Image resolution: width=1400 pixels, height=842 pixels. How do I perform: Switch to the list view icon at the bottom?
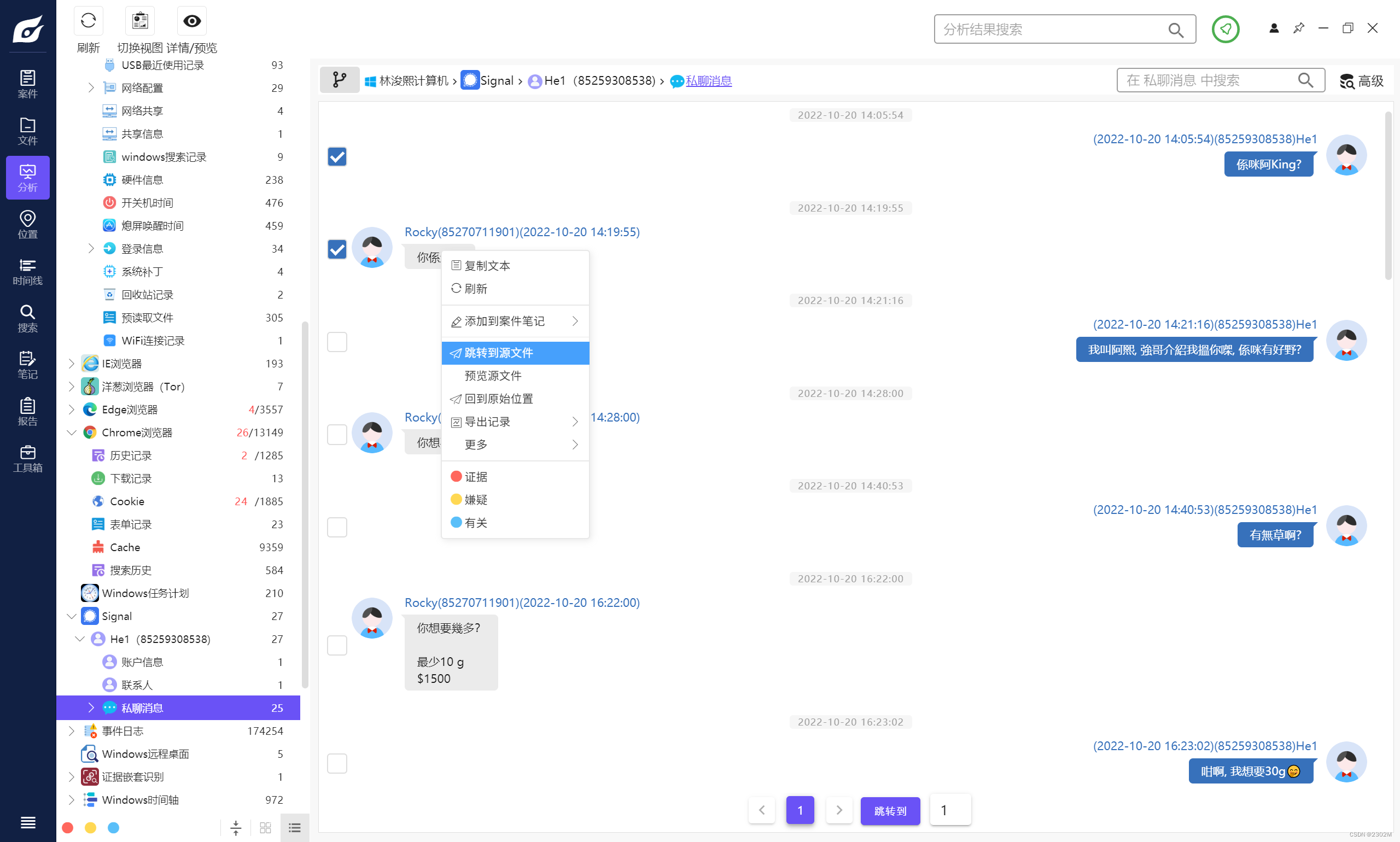point(295,828)
